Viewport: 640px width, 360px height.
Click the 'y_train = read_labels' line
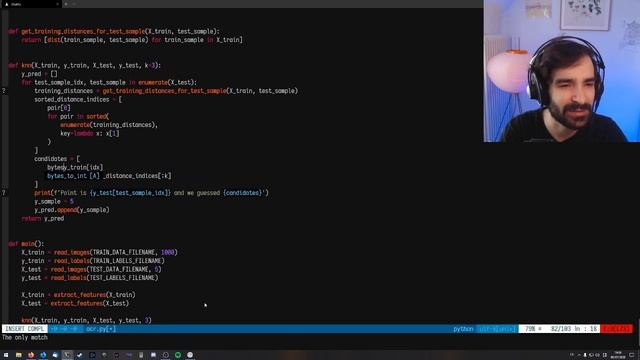93,261
